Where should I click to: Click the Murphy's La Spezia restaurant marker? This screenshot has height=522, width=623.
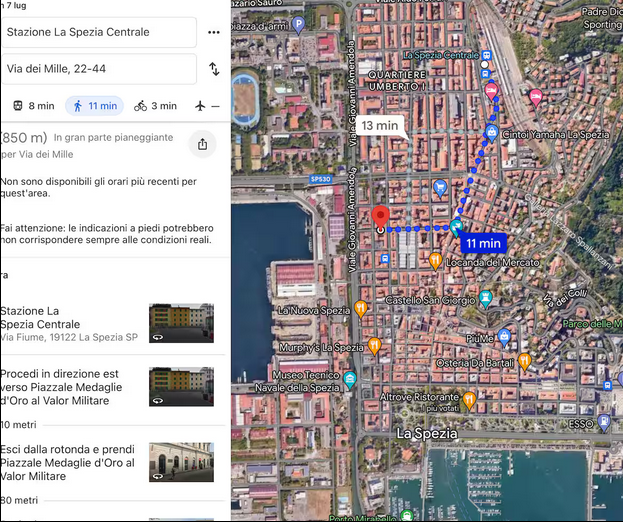tap(374, 346)
